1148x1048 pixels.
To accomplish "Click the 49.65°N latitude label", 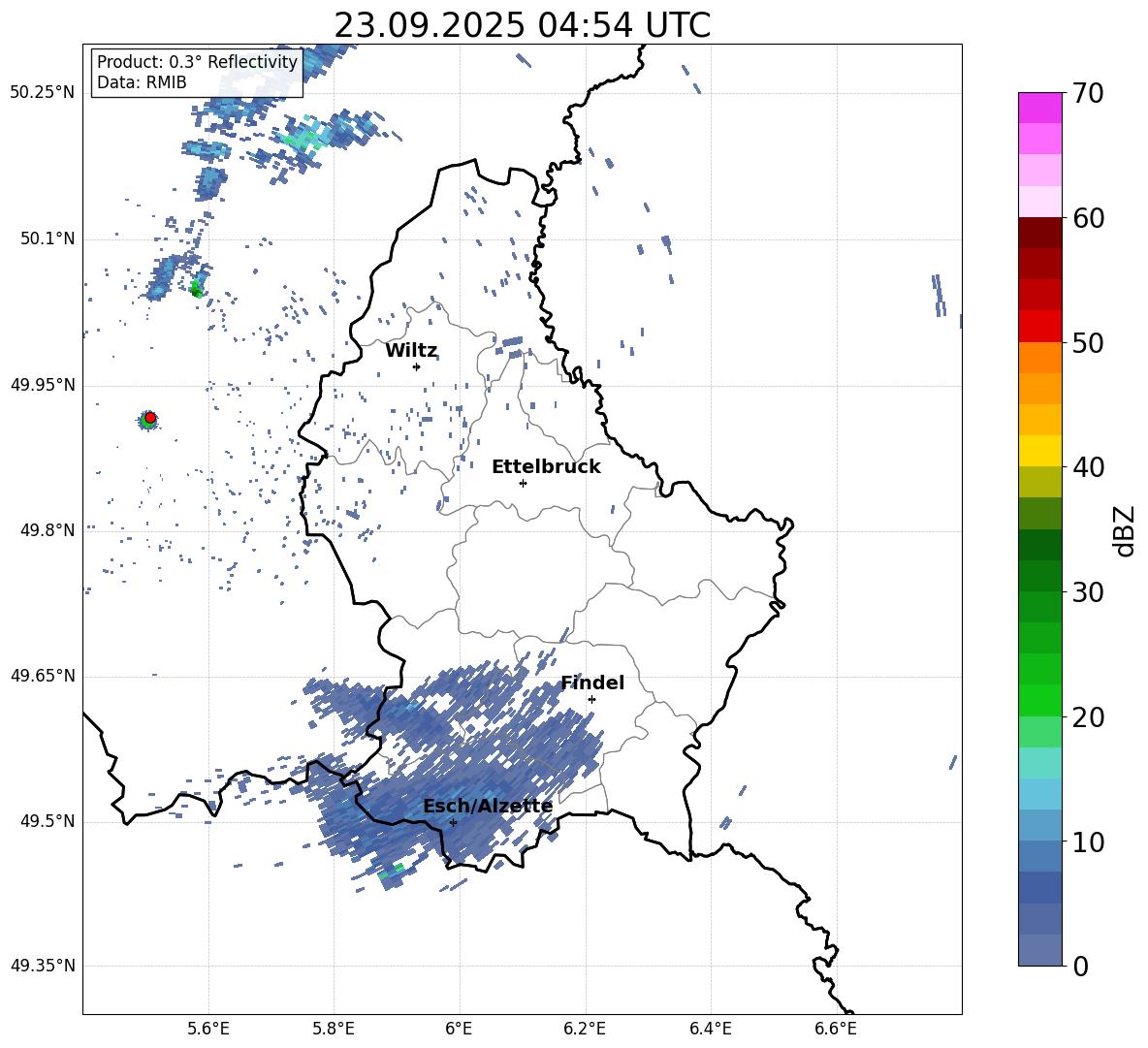I will pos(43,676).
